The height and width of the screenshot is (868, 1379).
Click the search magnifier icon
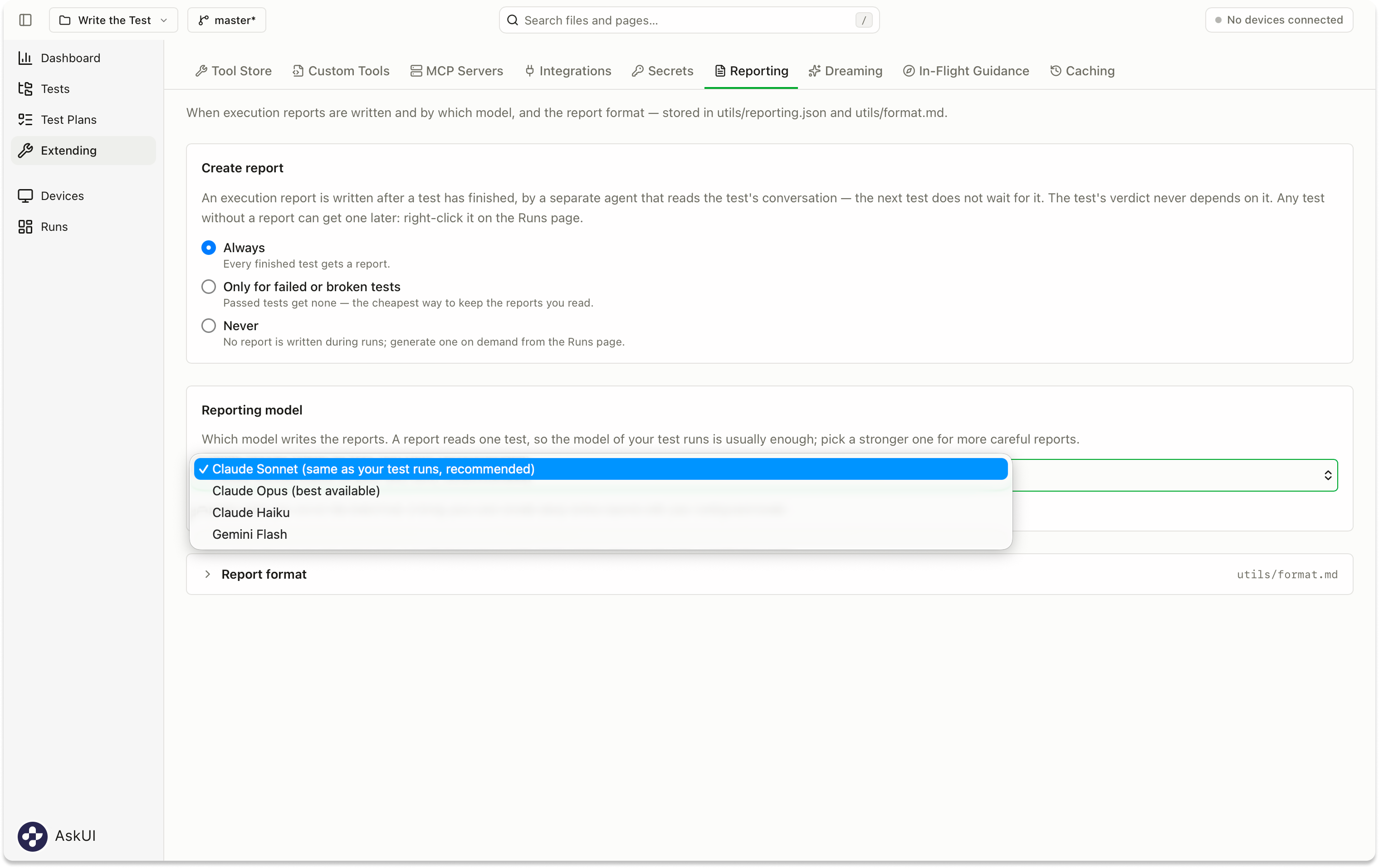[513, 20]
